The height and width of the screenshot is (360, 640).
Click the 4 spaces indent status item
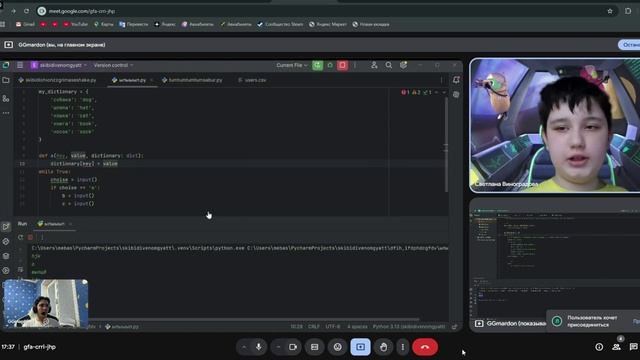click(x=357, y=327)
